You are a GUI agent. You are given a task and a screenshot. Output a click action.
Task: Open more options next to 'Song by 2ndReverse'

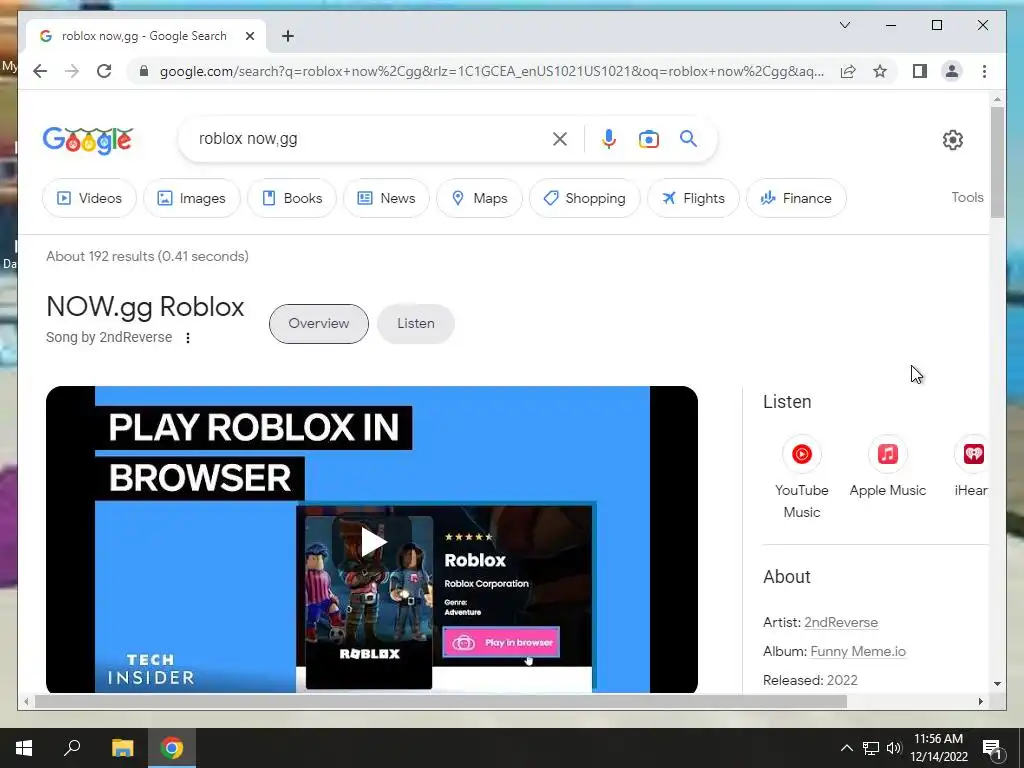(188, 338)
